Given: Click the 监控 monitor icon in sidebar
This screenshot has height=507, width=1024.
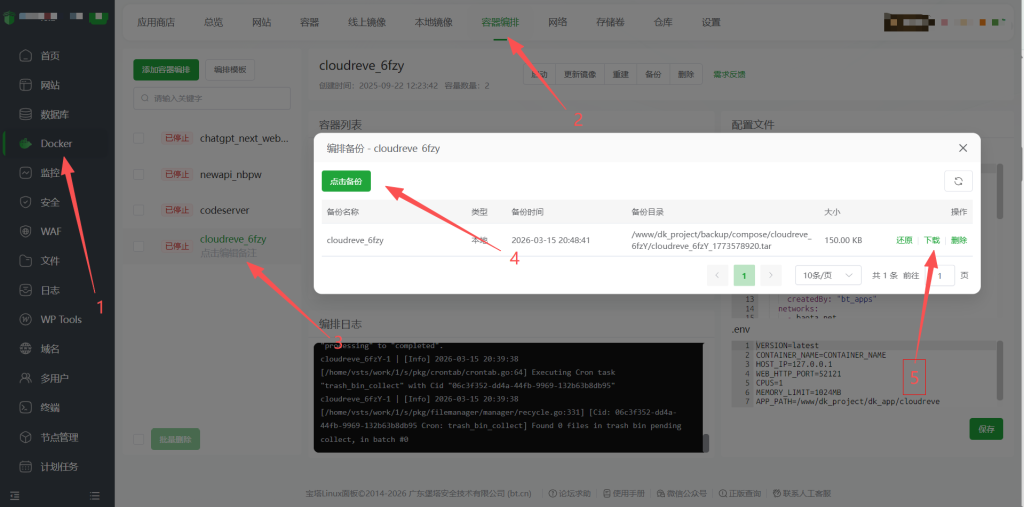Looking at the screenshot, I should pos(27,173).
